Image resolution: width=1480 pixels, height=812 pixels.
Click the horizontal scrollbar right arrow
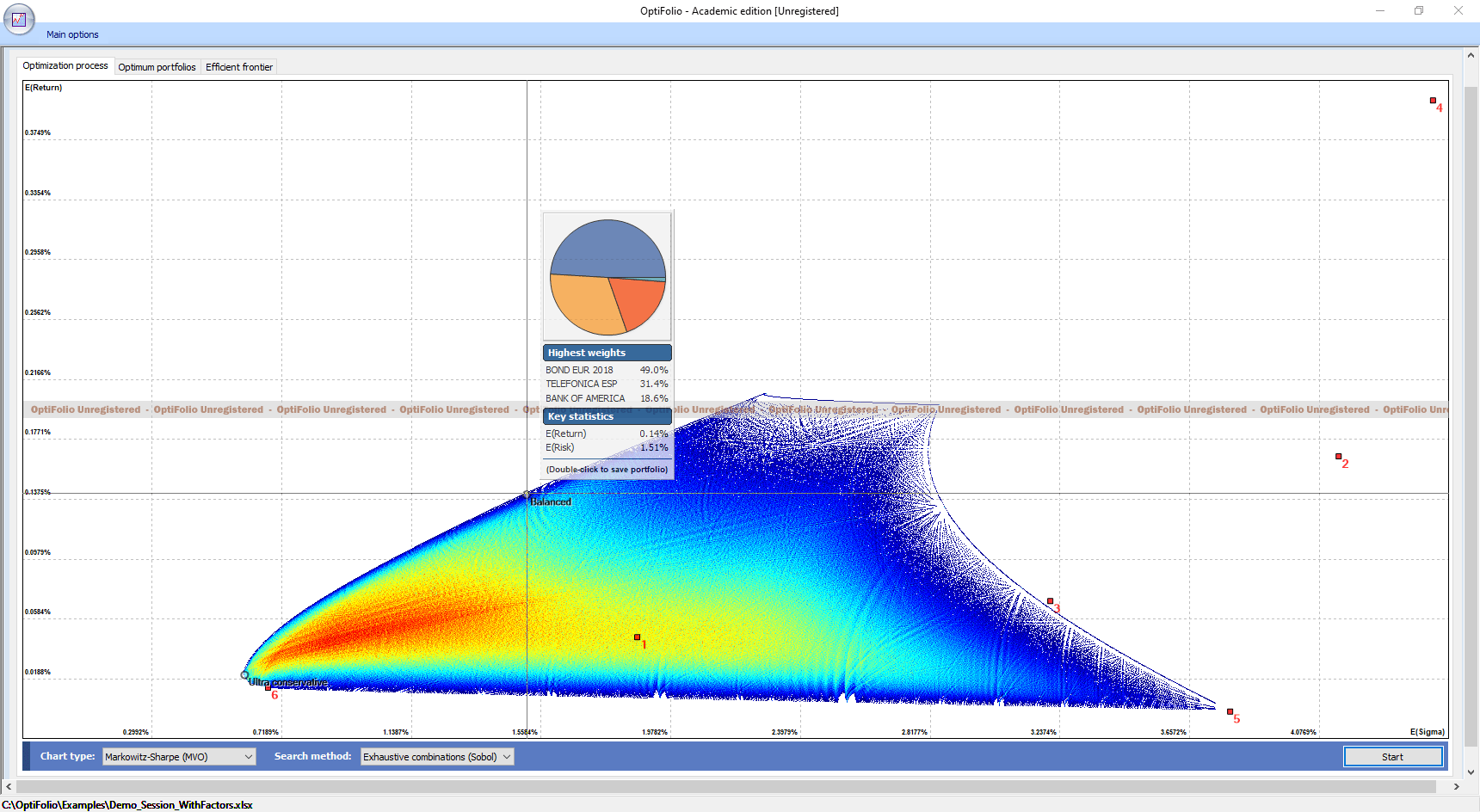tap(1456, 786)
